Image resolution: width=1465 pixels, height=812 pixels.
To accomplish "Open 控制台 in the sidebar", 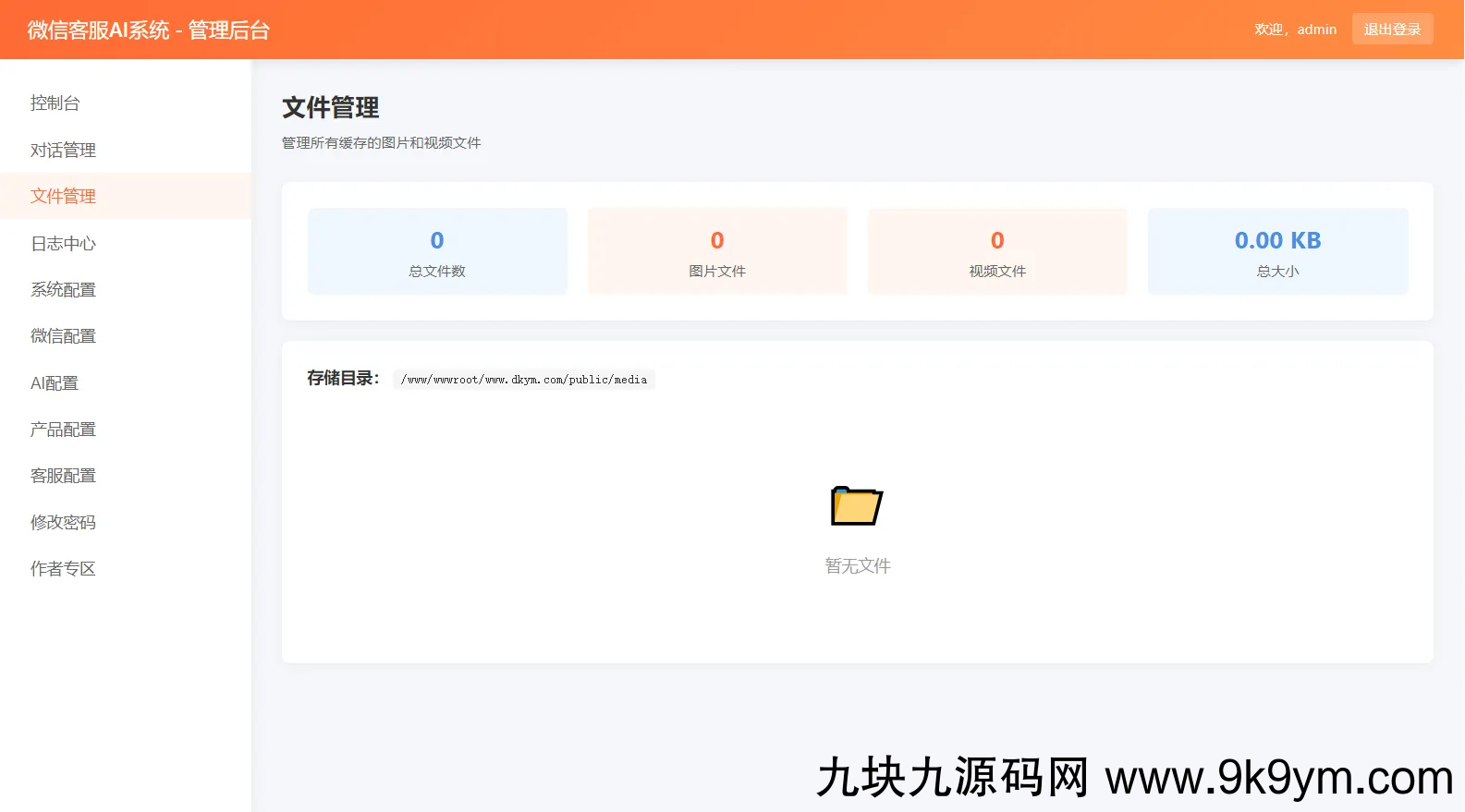I will pos(55,103).
